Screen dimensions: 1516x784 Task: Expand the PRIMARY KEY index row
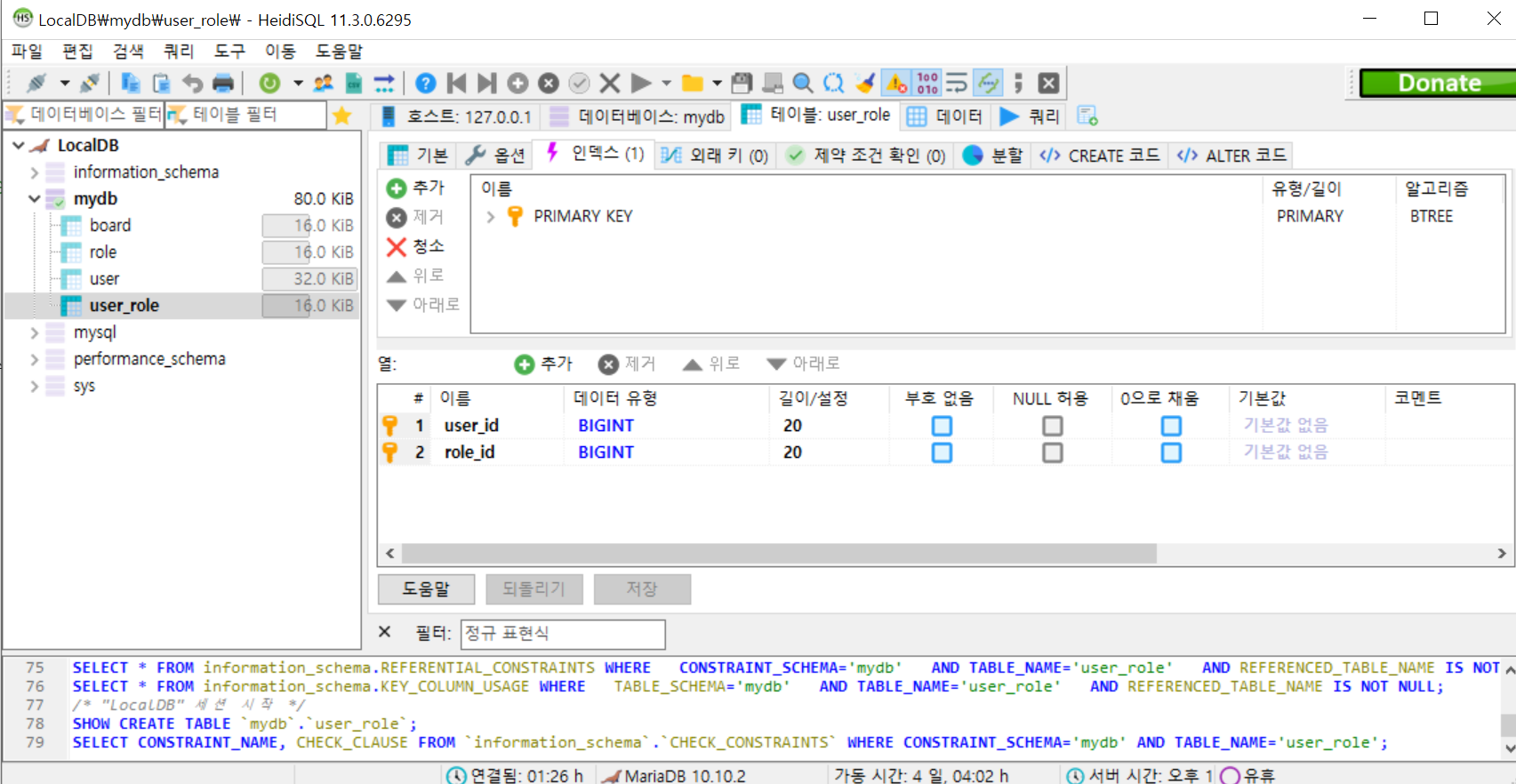tap(490, 216)
